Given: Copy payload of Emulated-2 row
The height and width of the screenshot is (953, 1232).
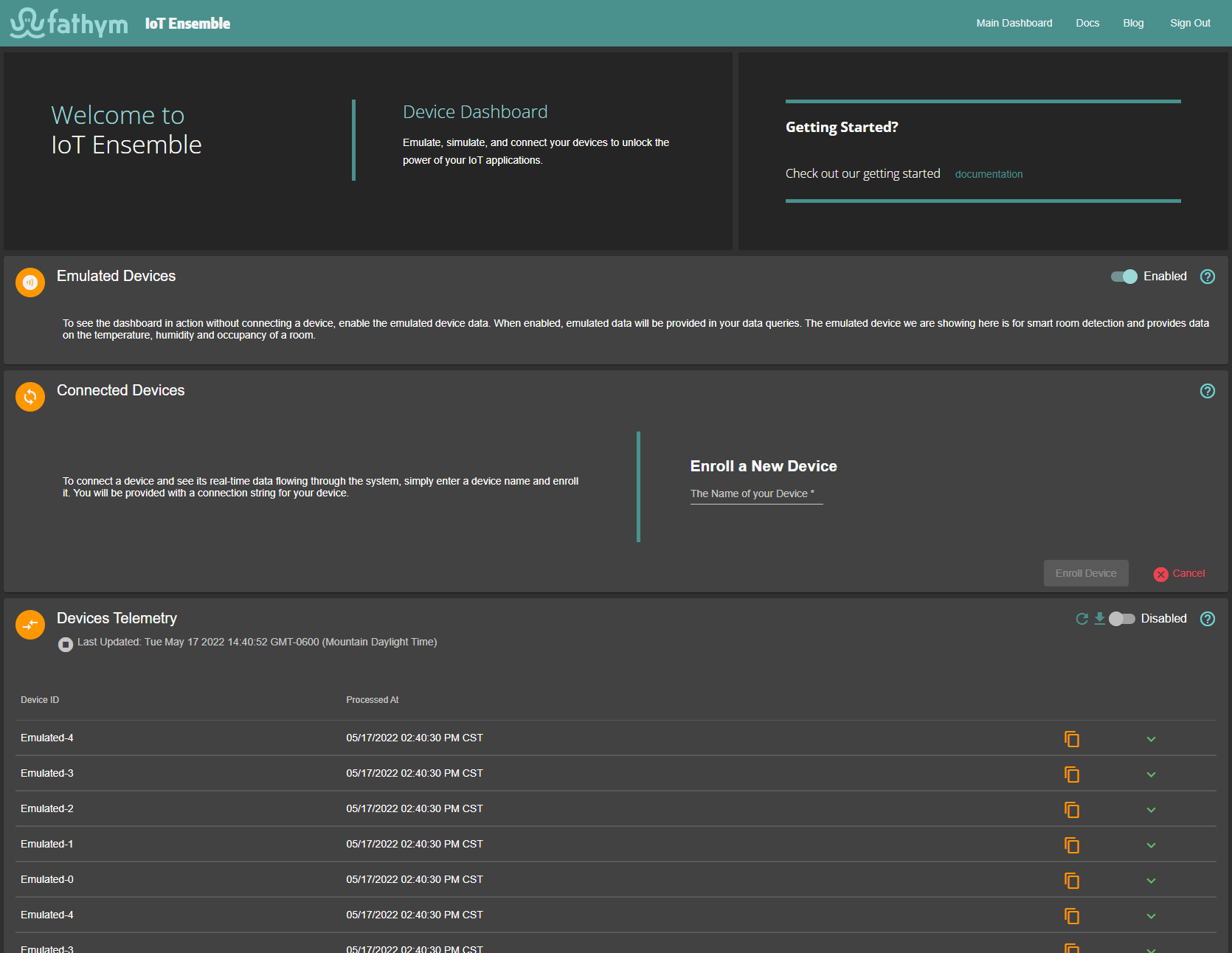Looking at the screenshot, I should pos(1072,809).
